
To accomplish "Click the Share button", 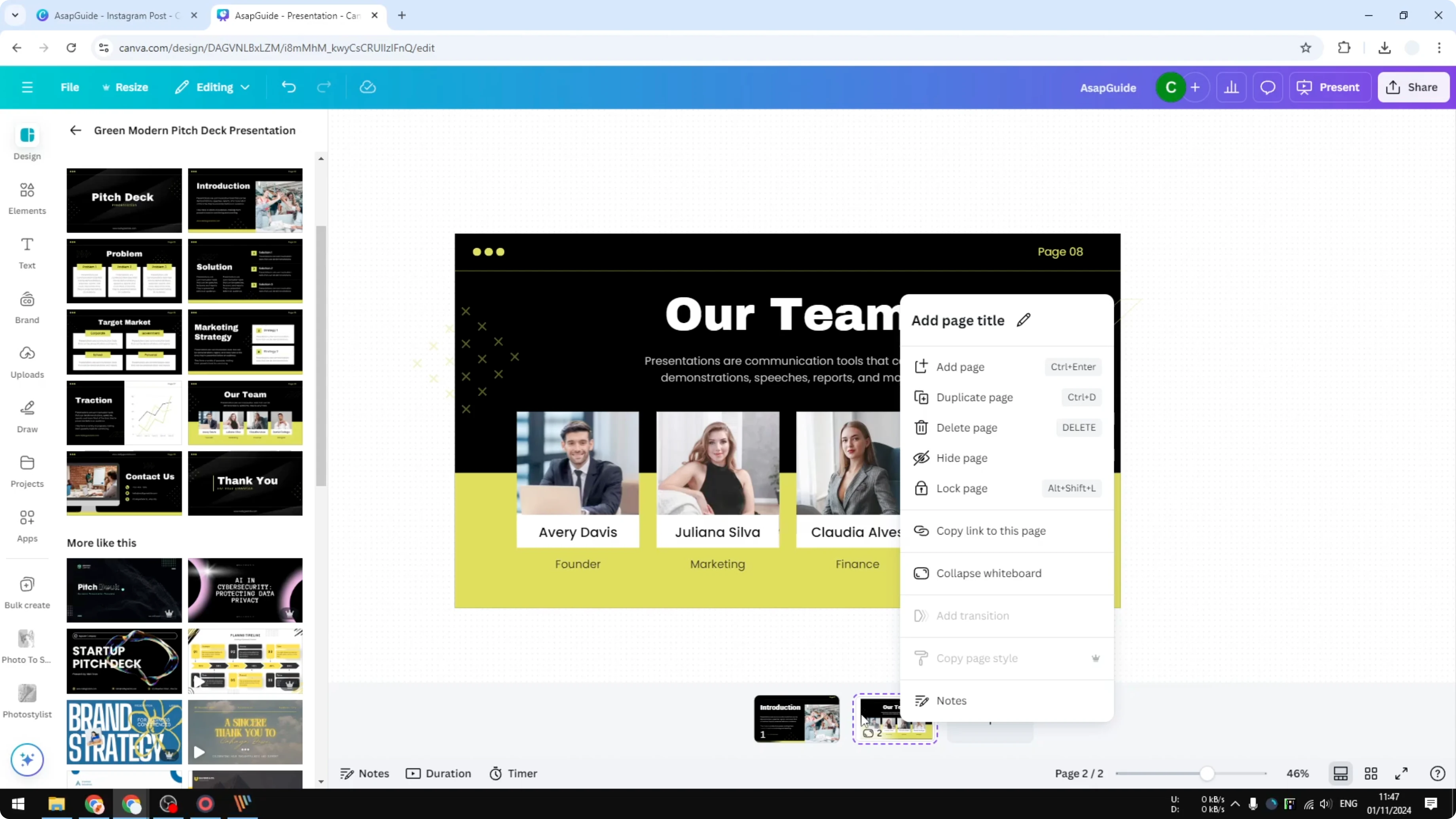I will pyautogui.click(x=1413, y=87).
